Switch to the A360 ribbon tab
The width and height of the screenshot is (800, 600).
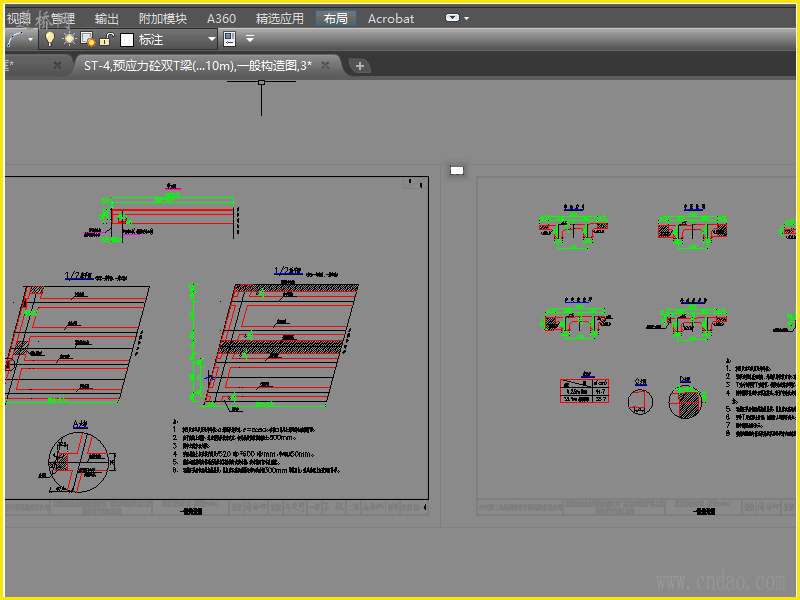coord(221,18)
